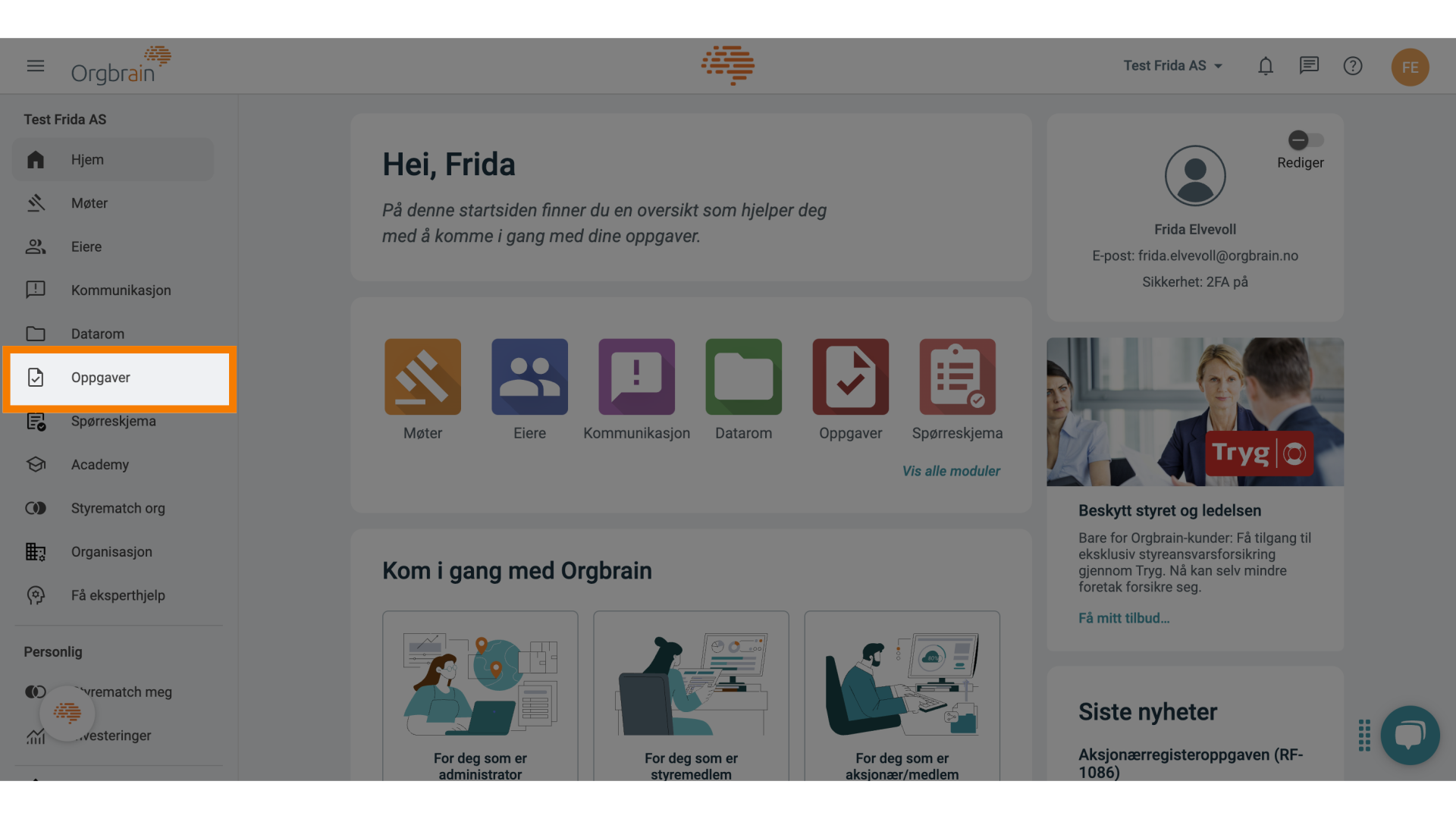This screenshot has height=819, width=1456.
Task: Open the FE user avatar menu
Action: pos(1410,67)
